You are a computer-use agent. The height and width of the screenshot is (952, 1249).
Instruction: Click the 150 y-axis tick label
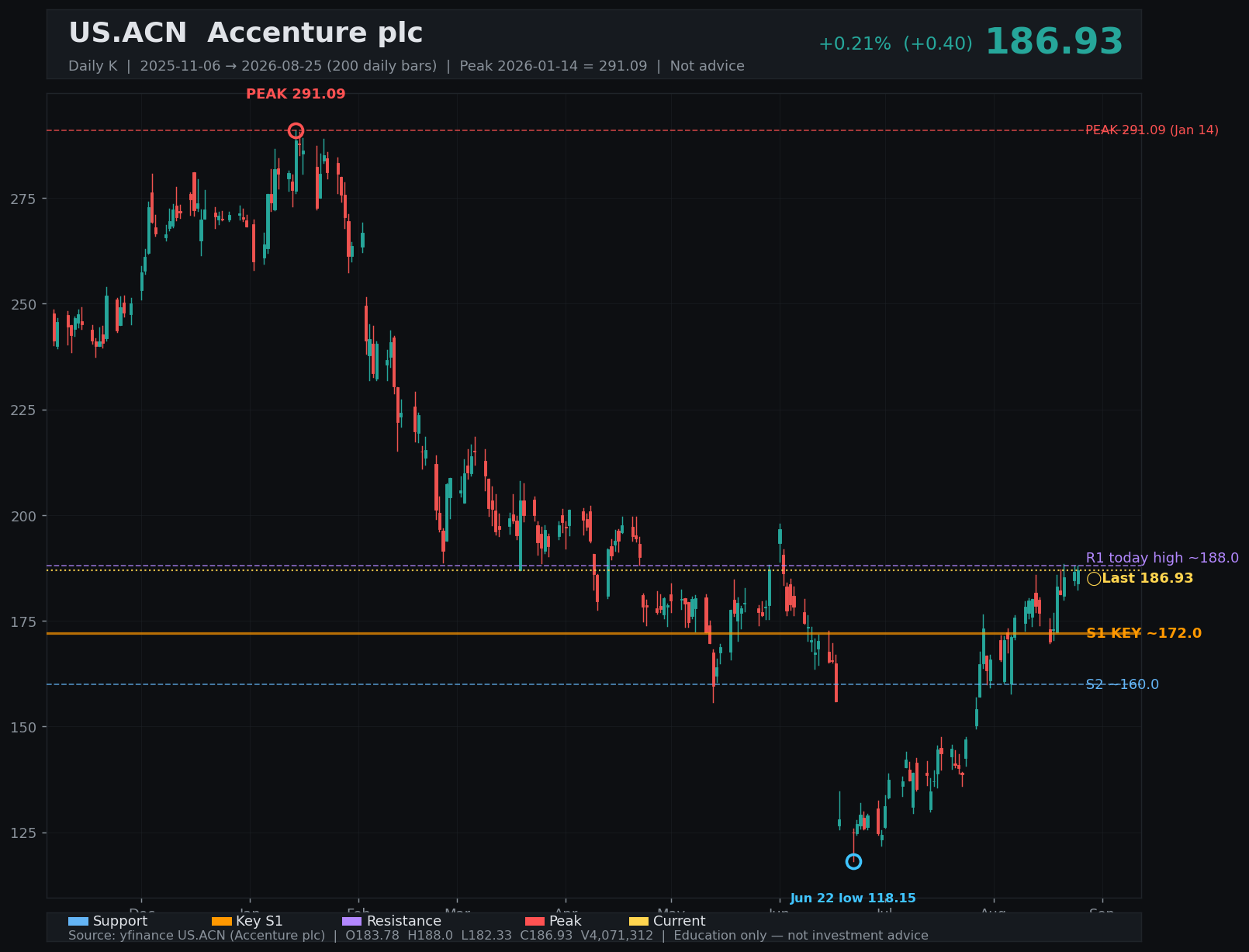23,727
